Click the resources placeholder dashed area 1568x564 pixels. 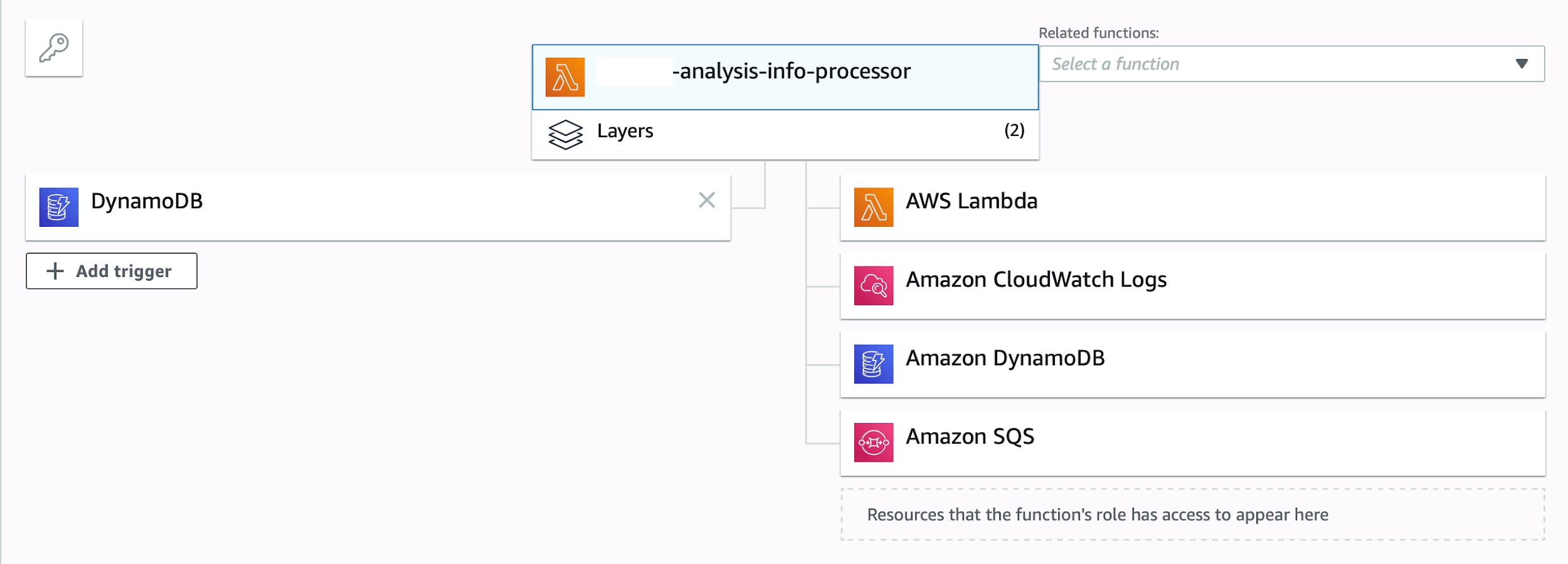click(1192, 514)
